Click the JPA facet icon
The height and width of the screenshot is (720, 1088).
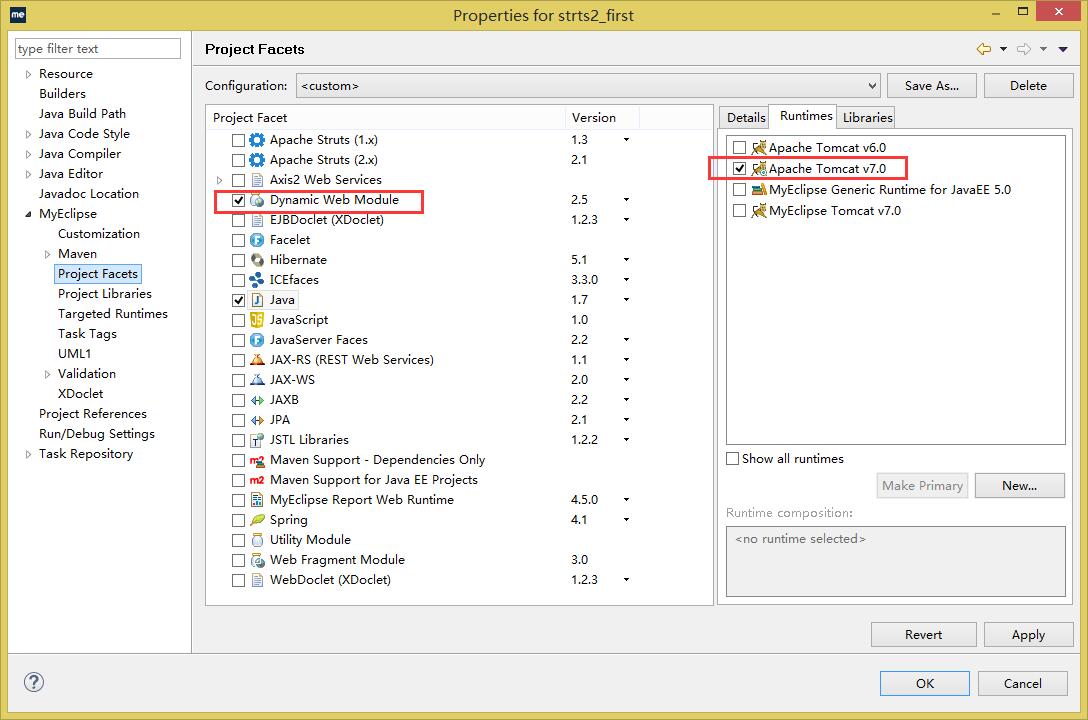pyautogui.click(x=257, y=420)
